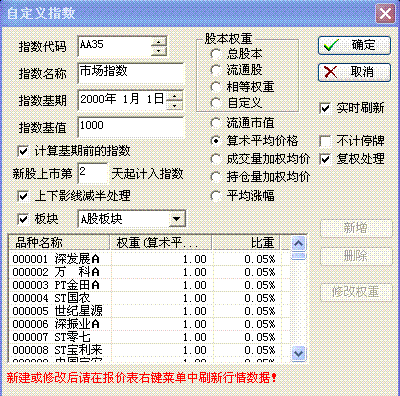Select row 000005 世纪星源
Image resolution: width=400 pixels, height=396 pixels.
click(x=149, y=311)
